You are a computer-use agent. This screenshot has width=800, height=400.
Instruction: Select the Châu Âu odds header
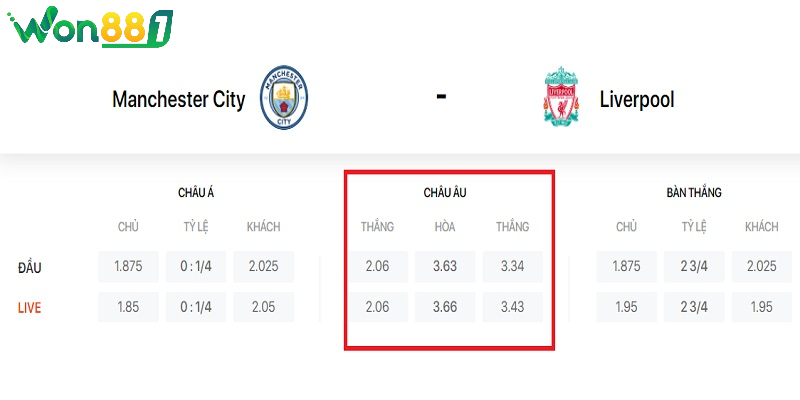point(445,192)
